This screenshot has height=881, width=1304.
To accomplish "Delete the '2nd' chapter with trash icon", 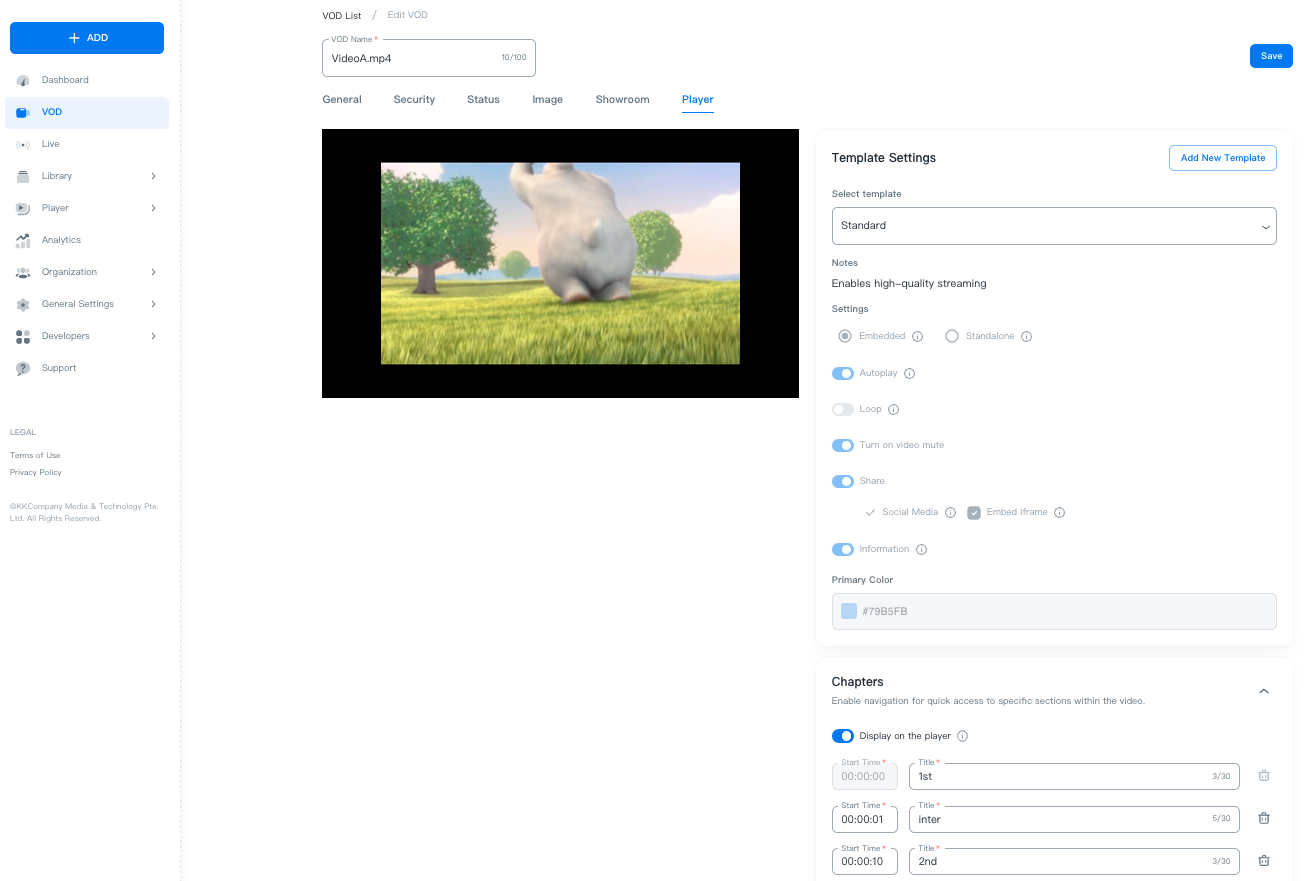I will point(1264,861).
